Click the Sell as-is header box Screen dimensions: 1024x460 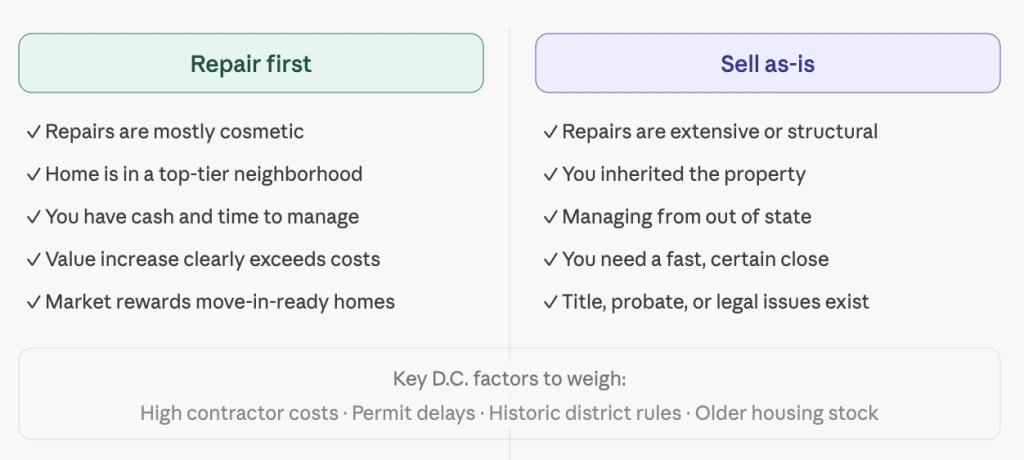pyautogui.click(x=767, y=63)
